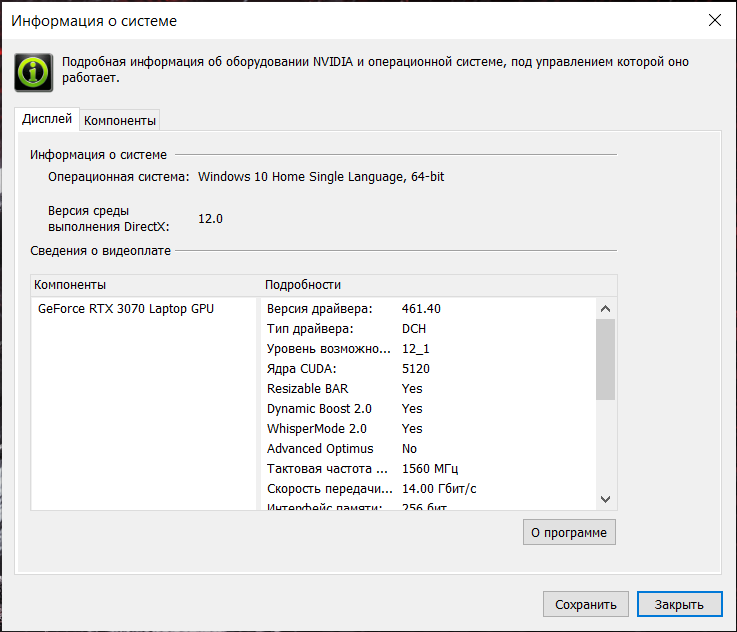This screenshot has height=632, width=737.
Task: Click the Скорость передачи row label
Action: [x=329, y=489]
